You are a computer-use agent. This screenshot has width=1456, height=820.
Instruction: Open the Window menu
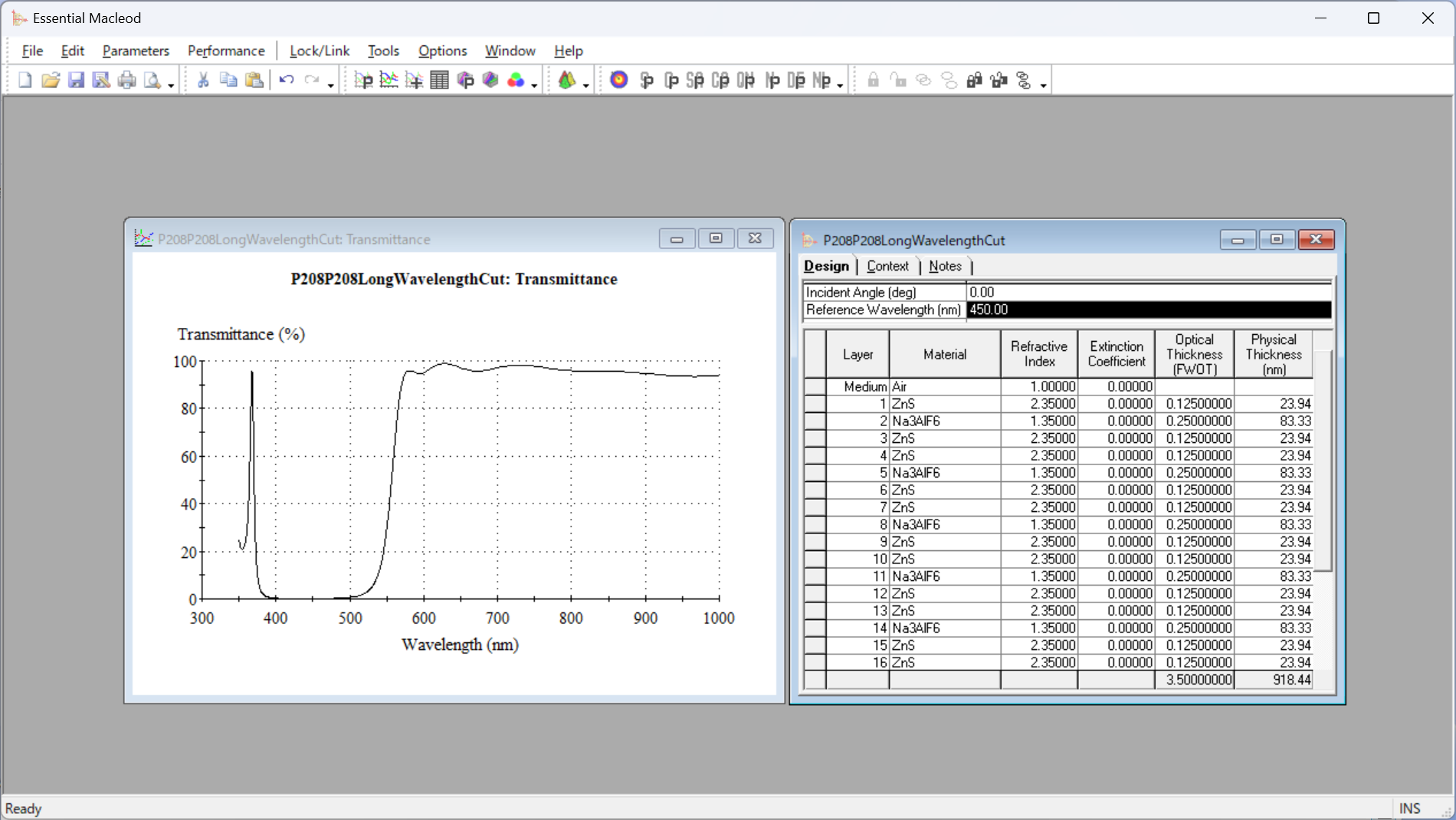(510, 51)
